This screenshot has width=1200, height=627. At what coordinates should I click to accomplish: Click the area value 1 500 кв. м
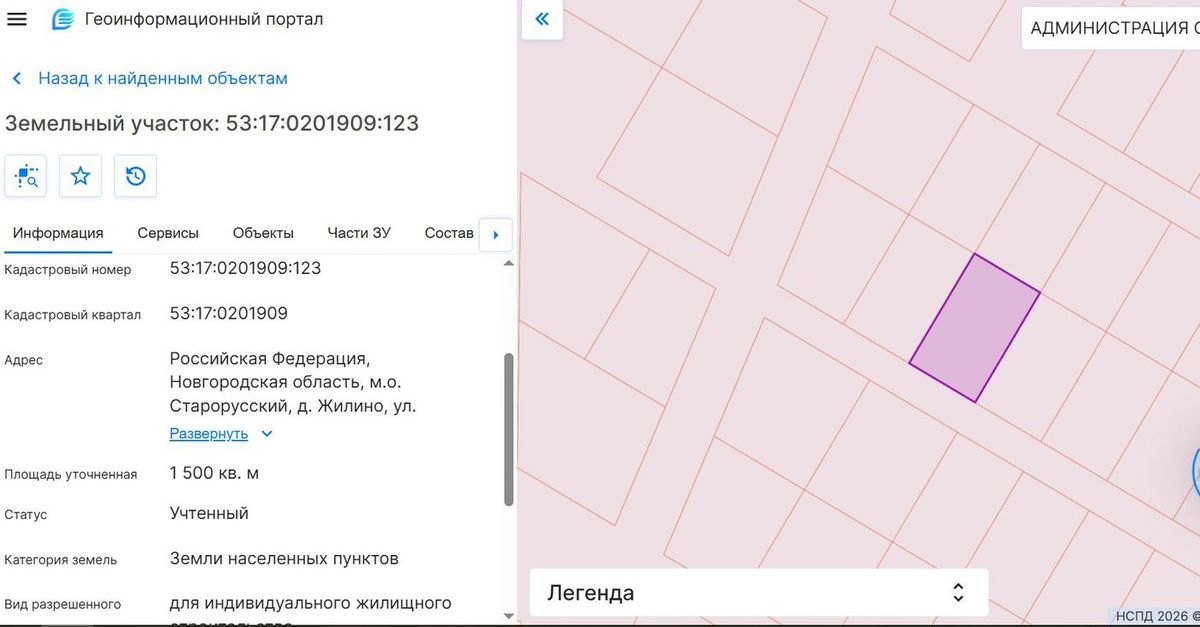click(x=214, y=473)
